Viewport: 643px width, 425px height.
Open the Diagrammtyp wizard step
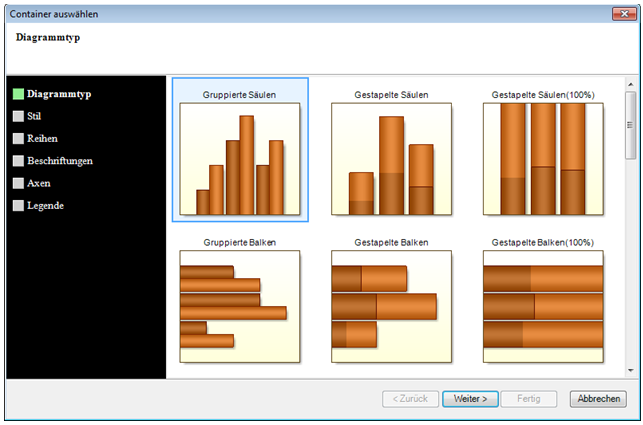point(59,94)
